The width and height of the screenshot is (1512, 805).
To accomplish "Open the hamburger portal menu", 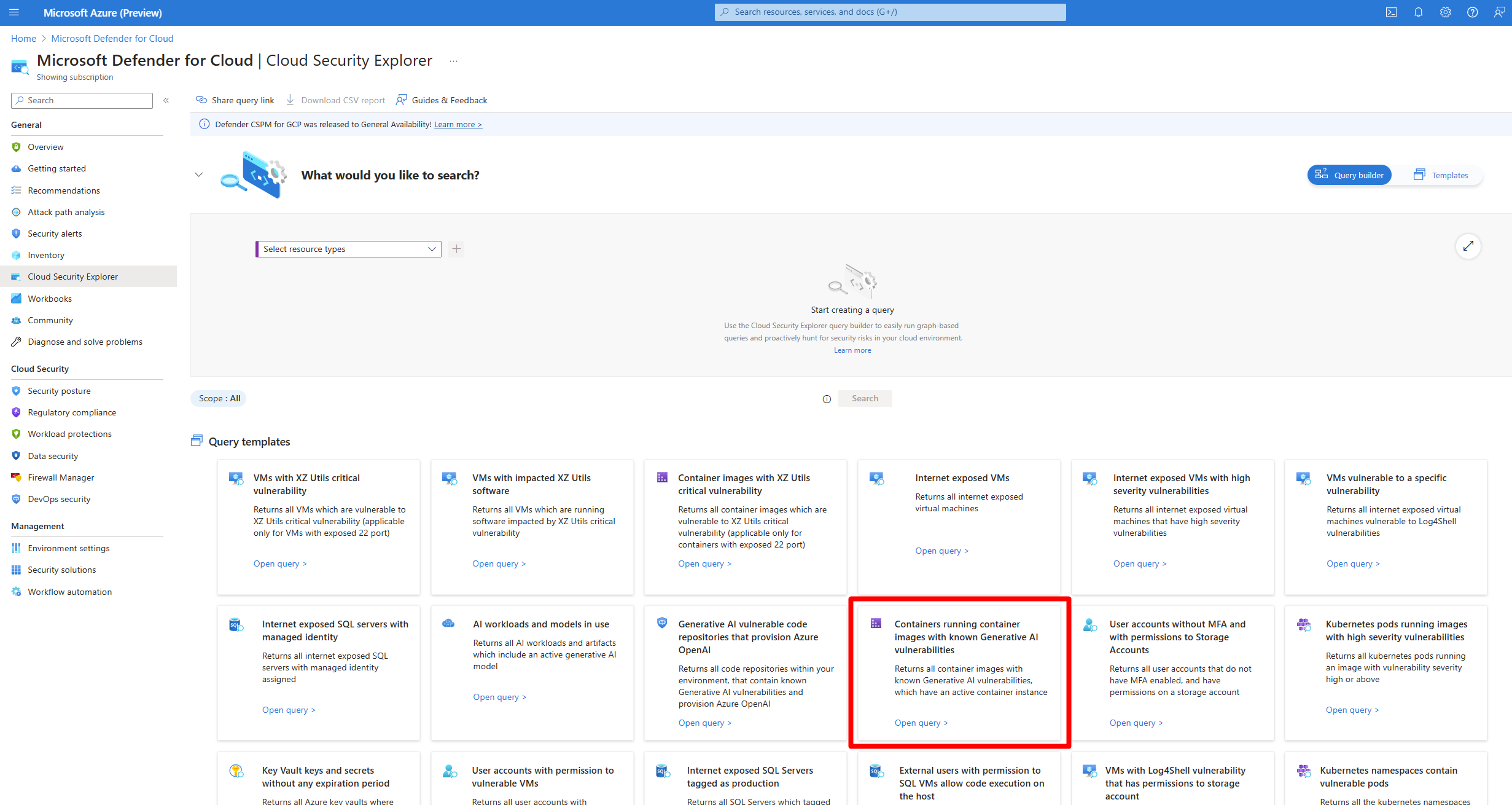I will 14,12.
